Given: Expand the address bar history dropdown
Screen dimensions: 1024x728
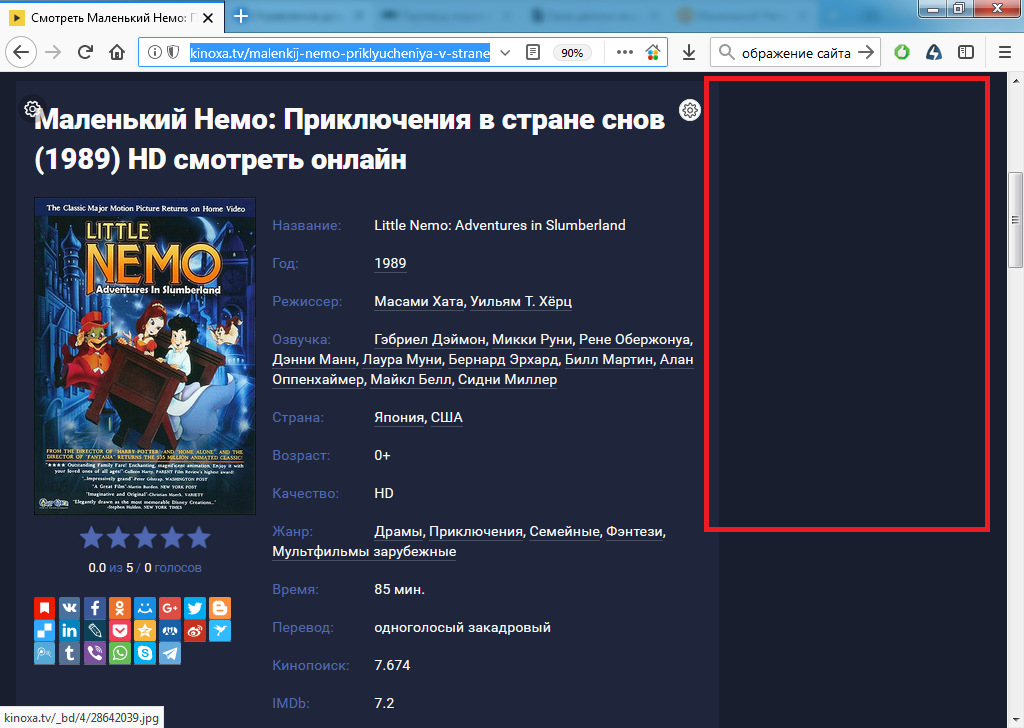Looking at the screenshot, I should tap(505, 52).
